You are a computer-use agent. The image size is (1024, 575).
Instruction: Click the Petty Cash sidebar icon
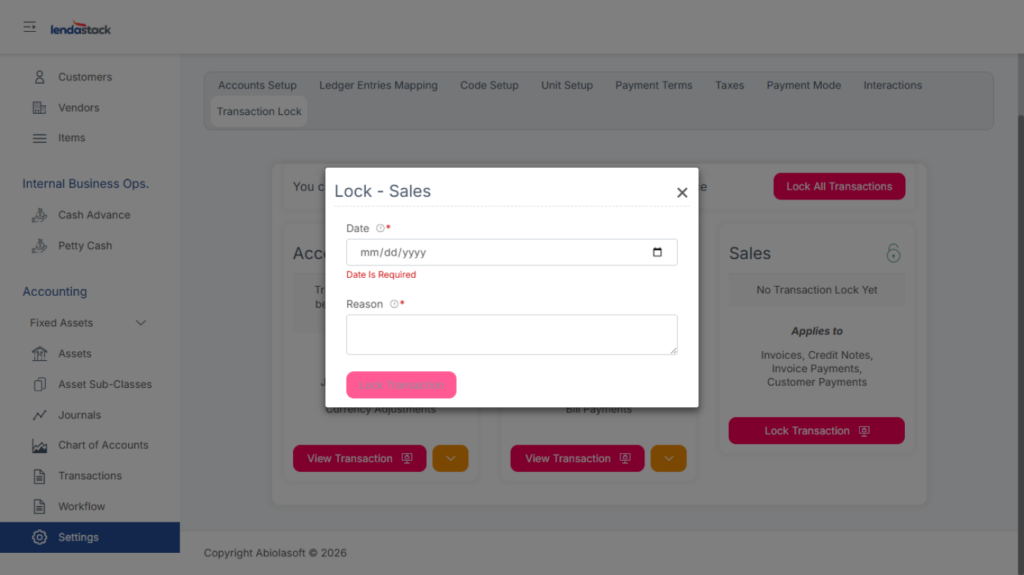[x=39, y=245]
